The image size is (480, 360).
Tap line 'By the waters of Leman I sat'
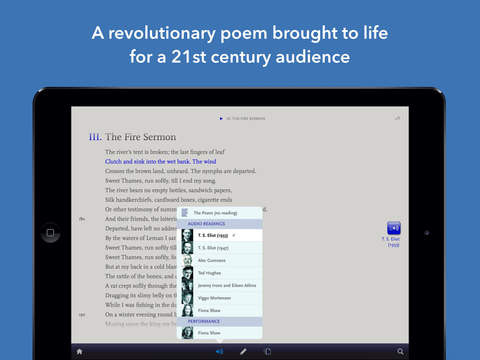140,238
